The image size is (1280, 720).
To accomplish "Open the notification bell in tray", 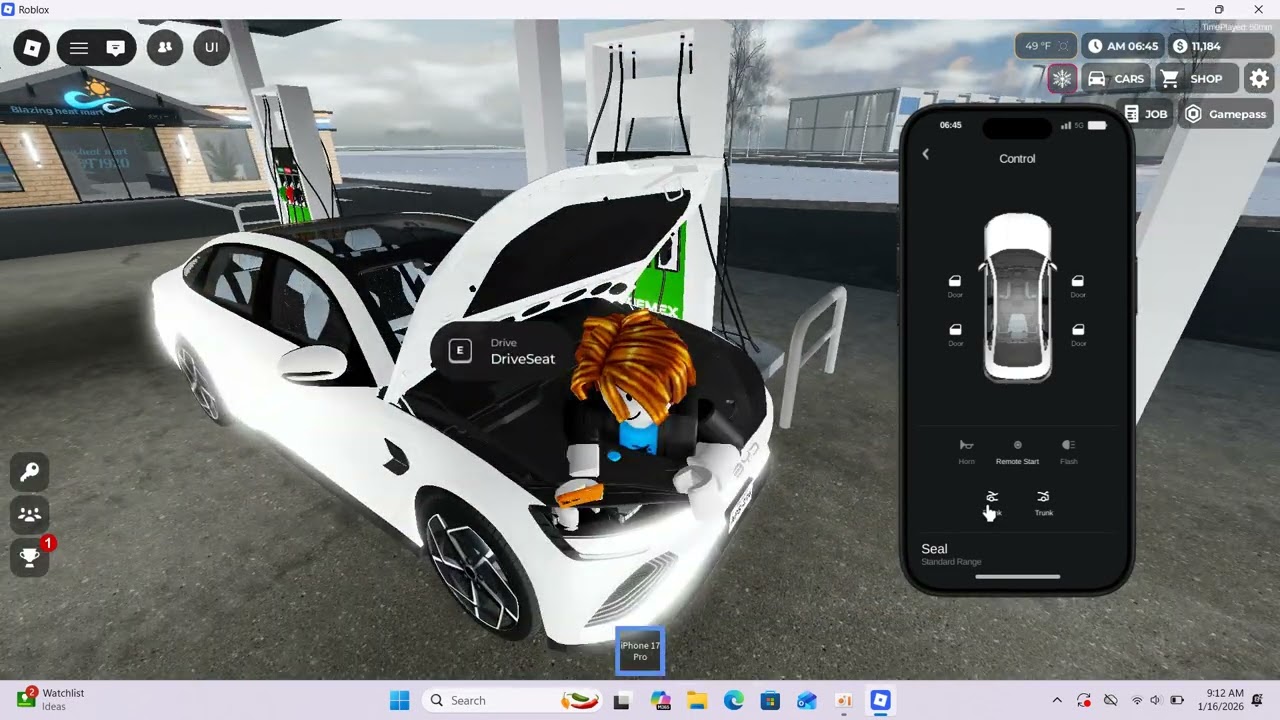I will tap(1258, 700).
